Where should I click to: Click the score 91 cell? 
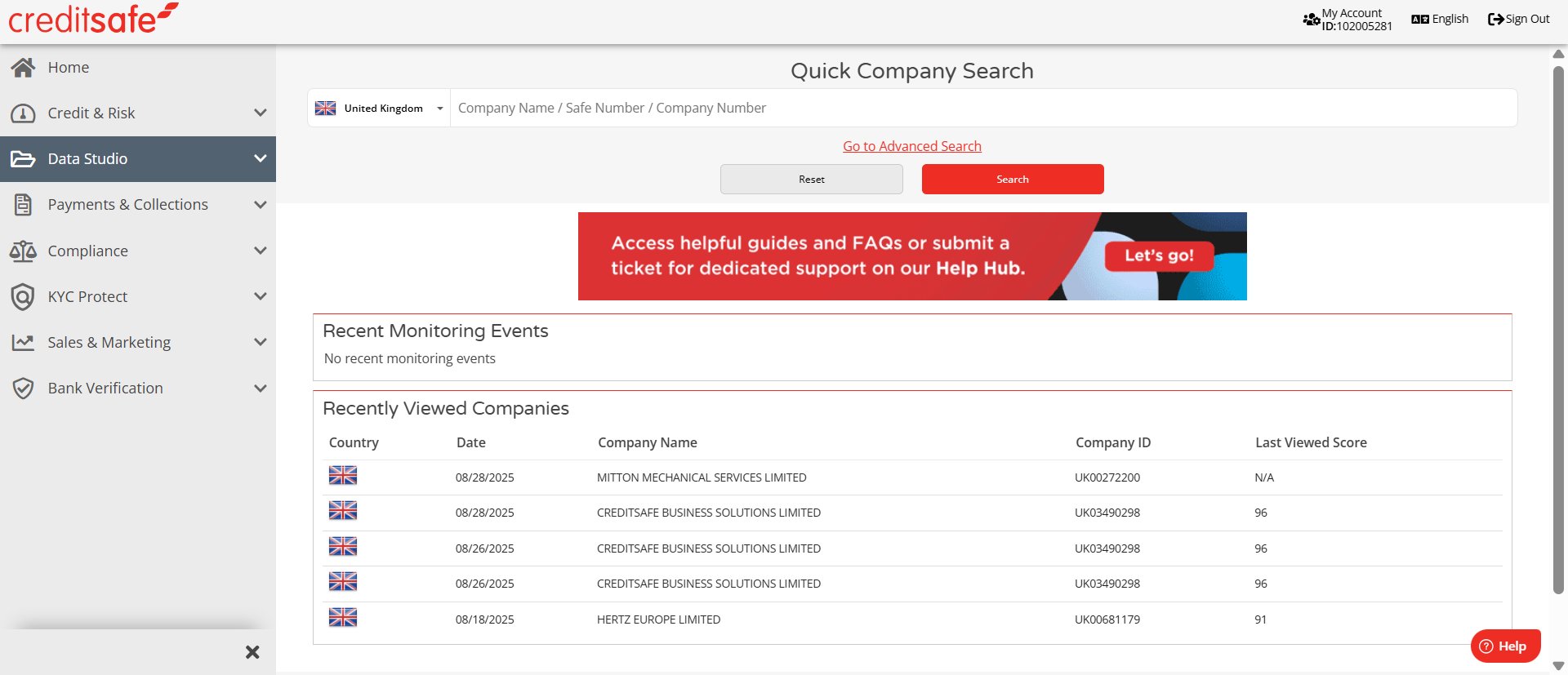[1261, 619]
